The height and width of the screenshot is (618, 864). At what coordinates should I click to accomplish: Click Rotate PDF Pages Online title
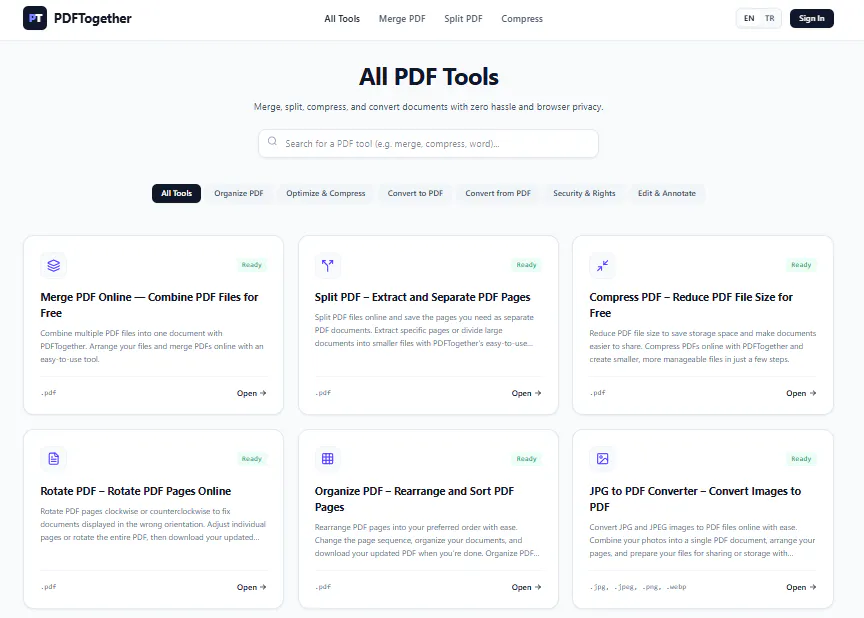pos(136,491)
